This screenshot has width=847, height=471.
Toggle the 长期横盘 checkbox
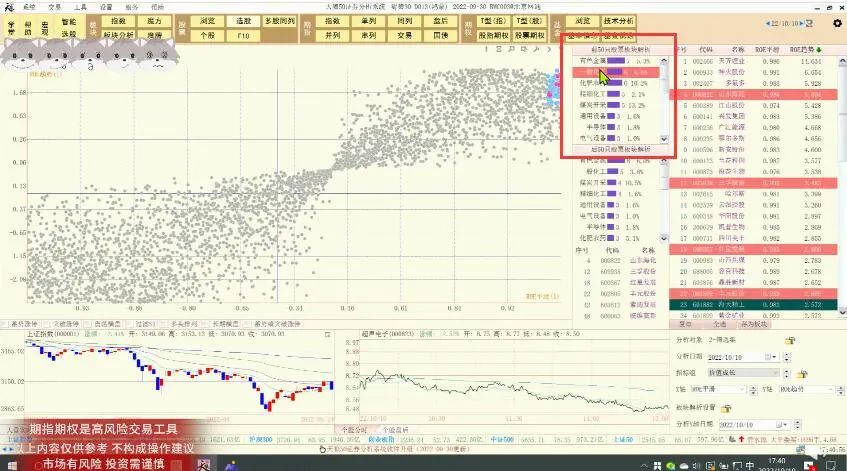[x=207, y=324]
